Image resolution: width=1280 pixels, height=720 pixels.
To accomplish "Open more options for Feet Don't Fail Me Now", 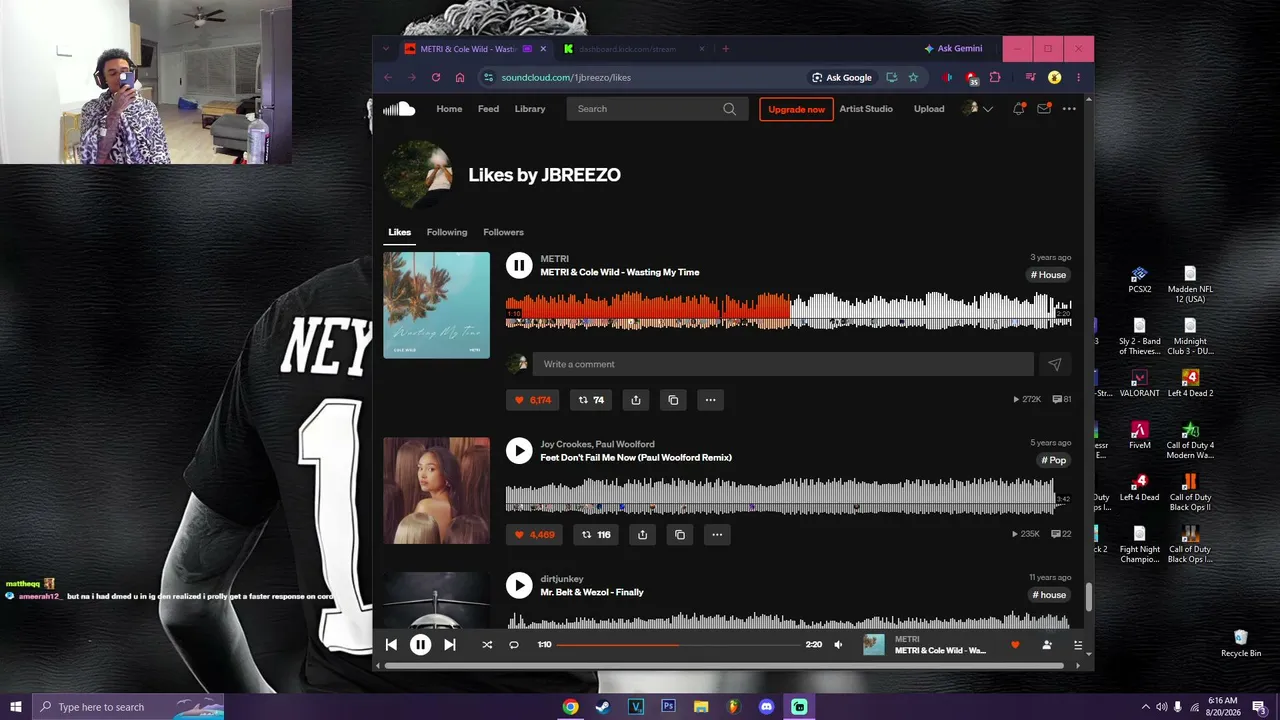I will coord(717,535).
